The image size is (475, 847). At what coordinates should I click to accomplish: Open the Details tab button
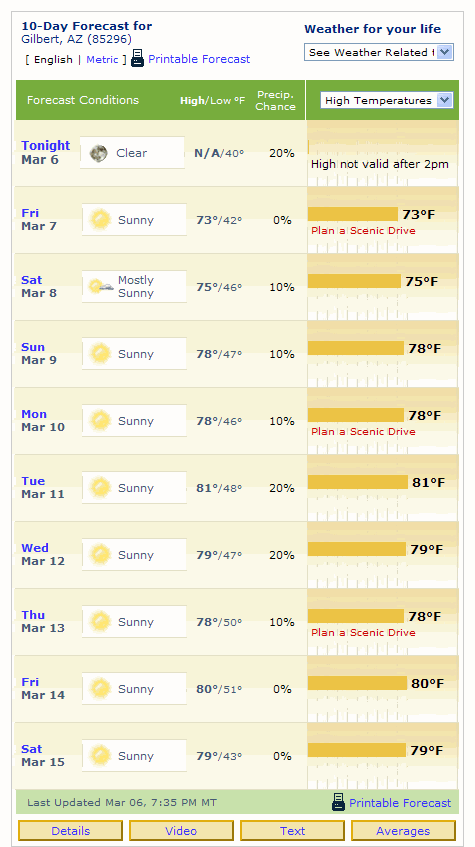(71, 831)
